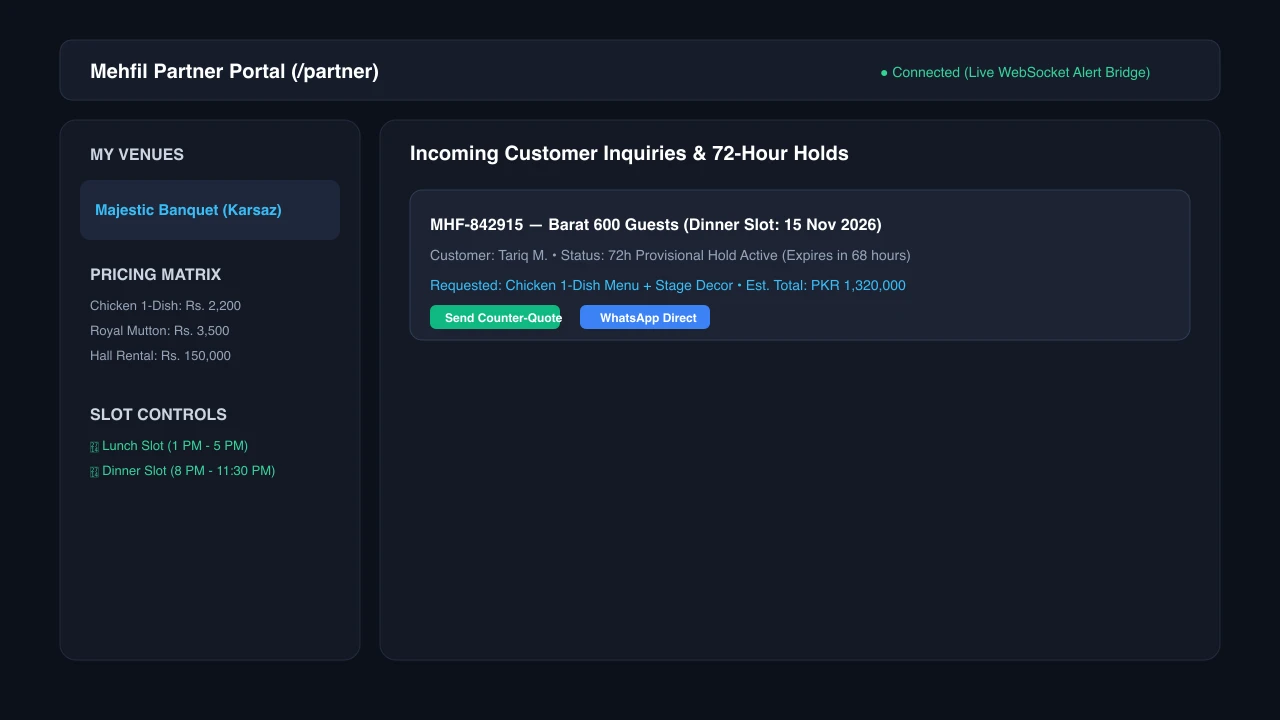This screenshot has width=1280, height=720.
Task: Click the SLOT CONTROLS heading
Action: point(158,414)
